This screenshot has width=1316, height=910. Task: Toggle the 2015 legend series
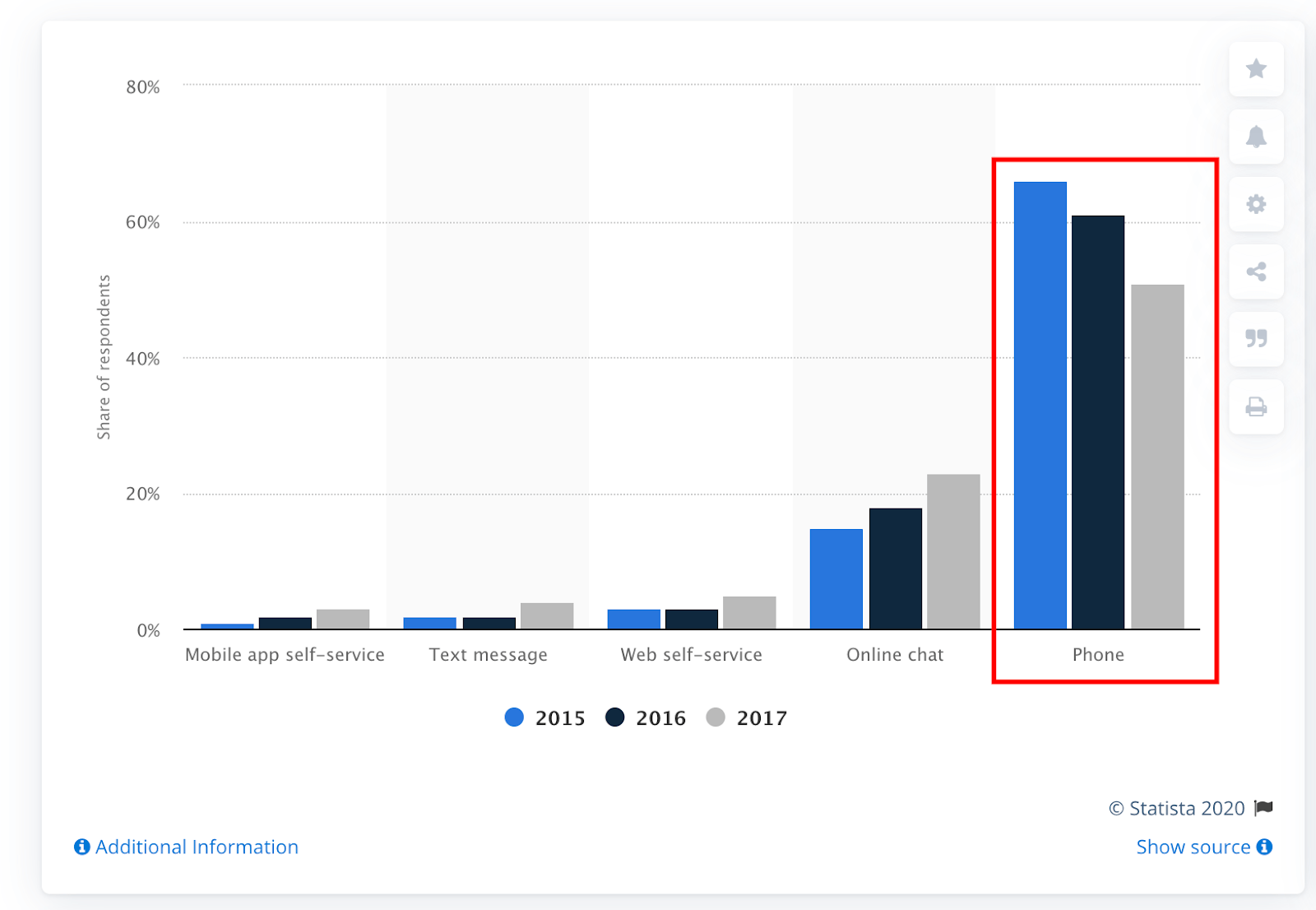click(x=544, y=717)
